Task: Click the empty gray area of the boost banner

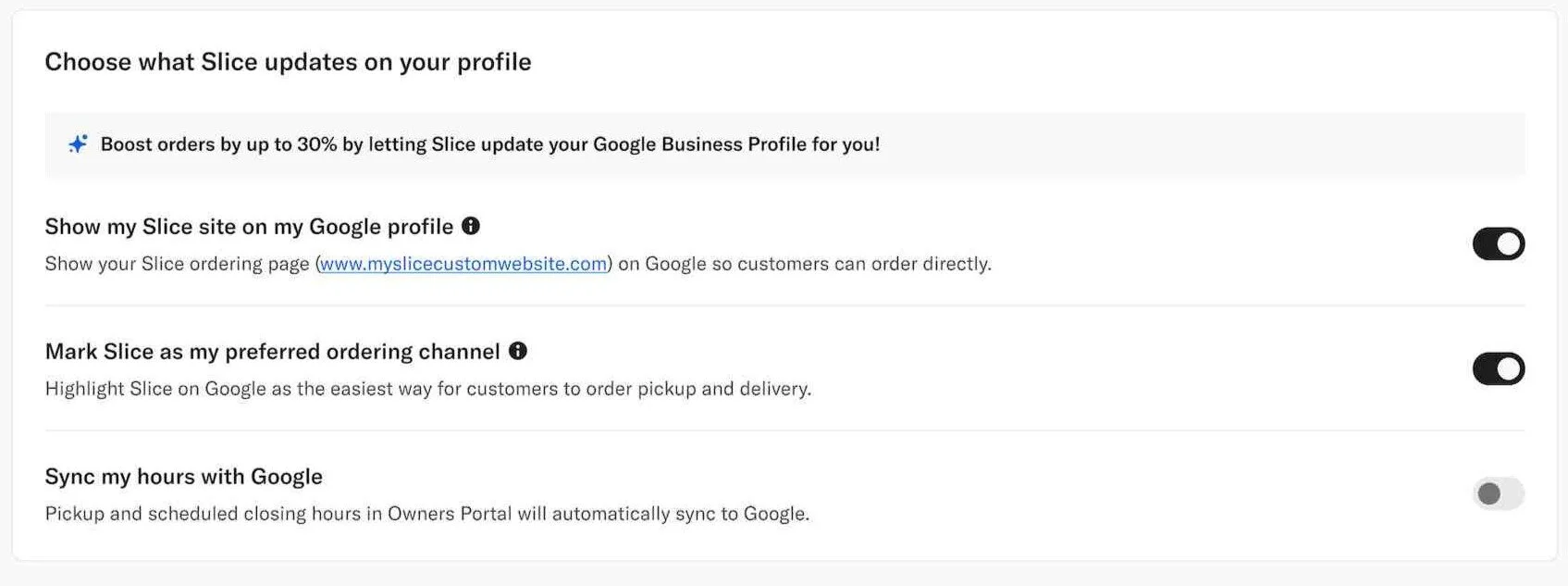Action: [x=1203, y=144]
